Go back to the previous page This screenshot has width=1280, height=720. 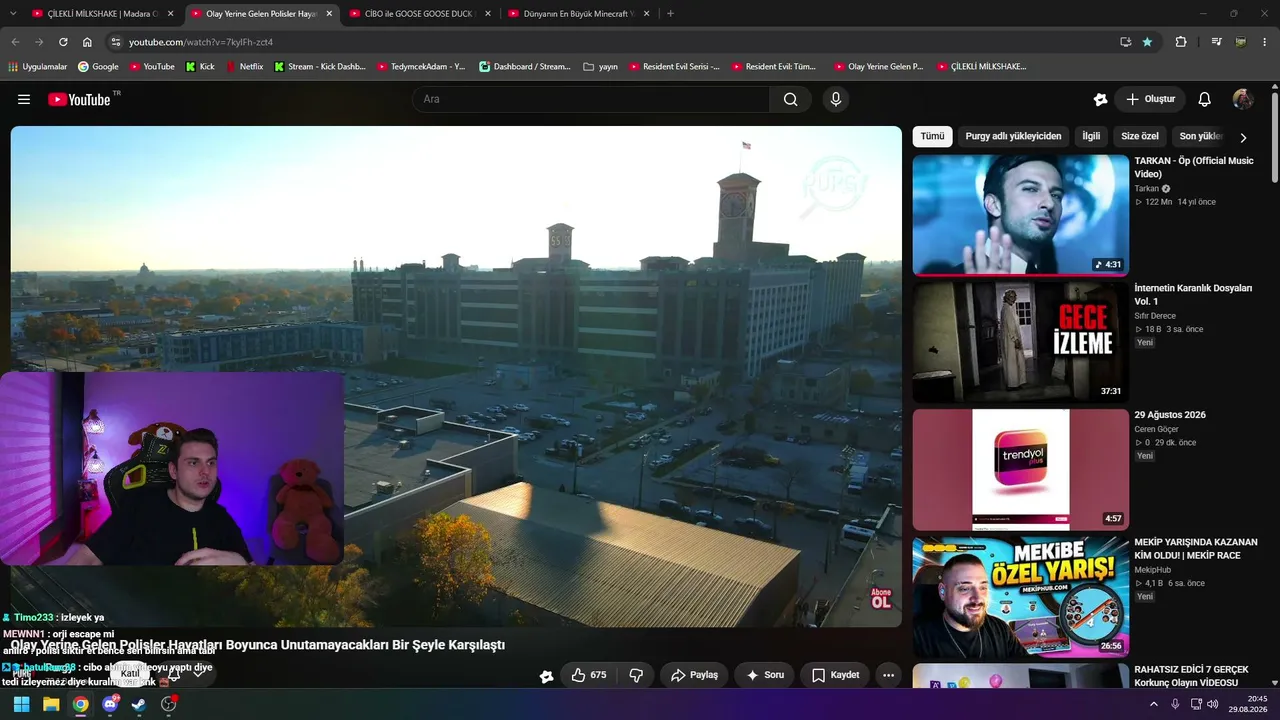pos(15,42)
